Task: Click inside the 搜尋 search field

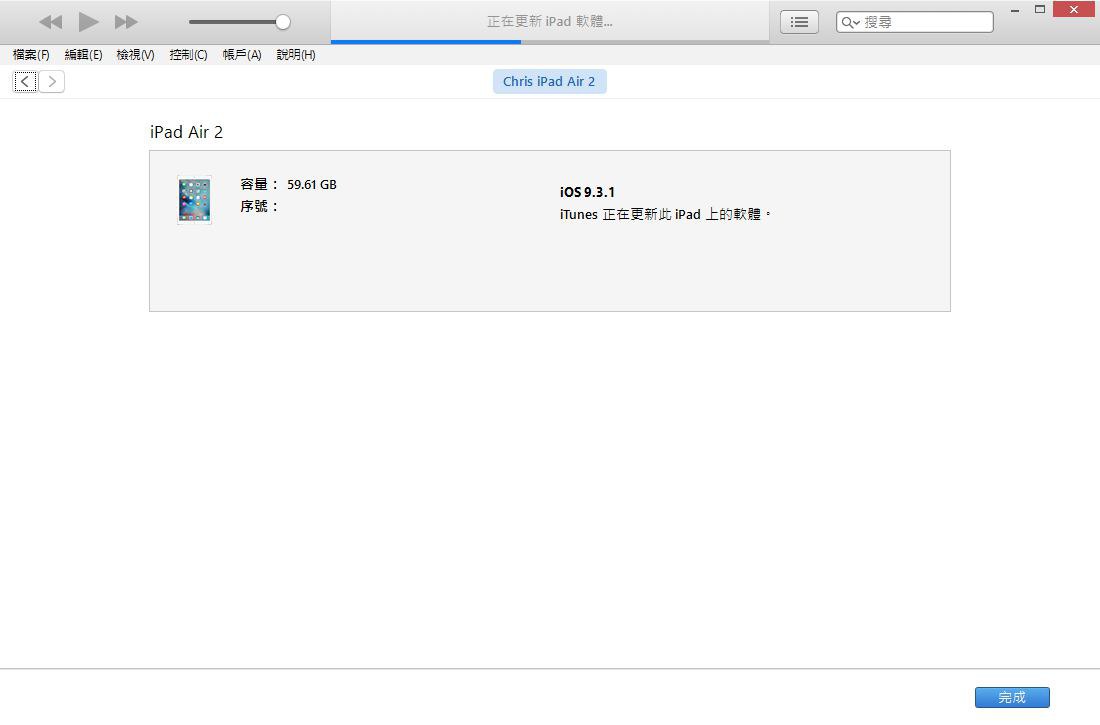Action: pos(925,22)
